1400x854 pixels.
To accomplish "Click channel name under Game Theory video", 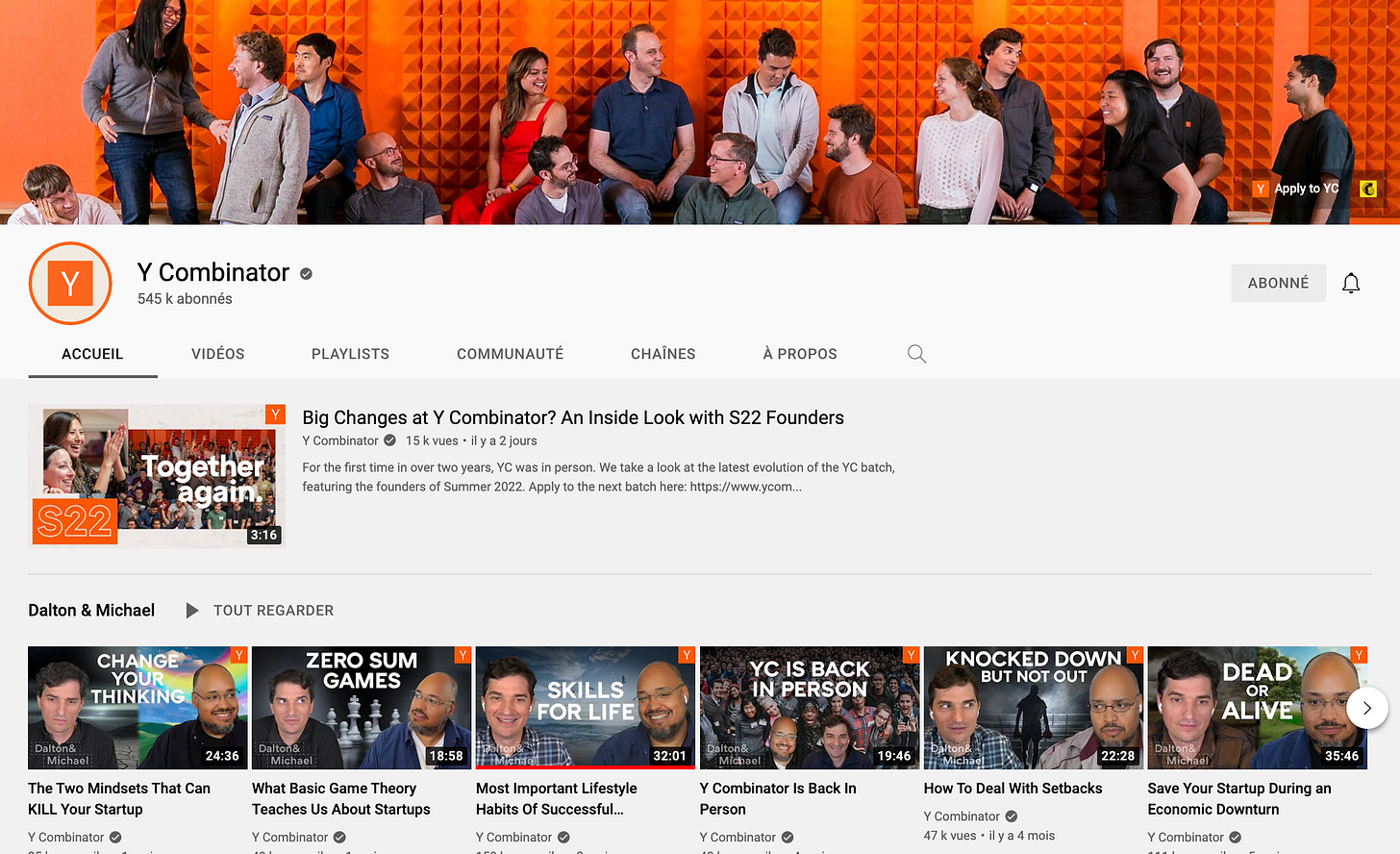I will click(289, 838).
